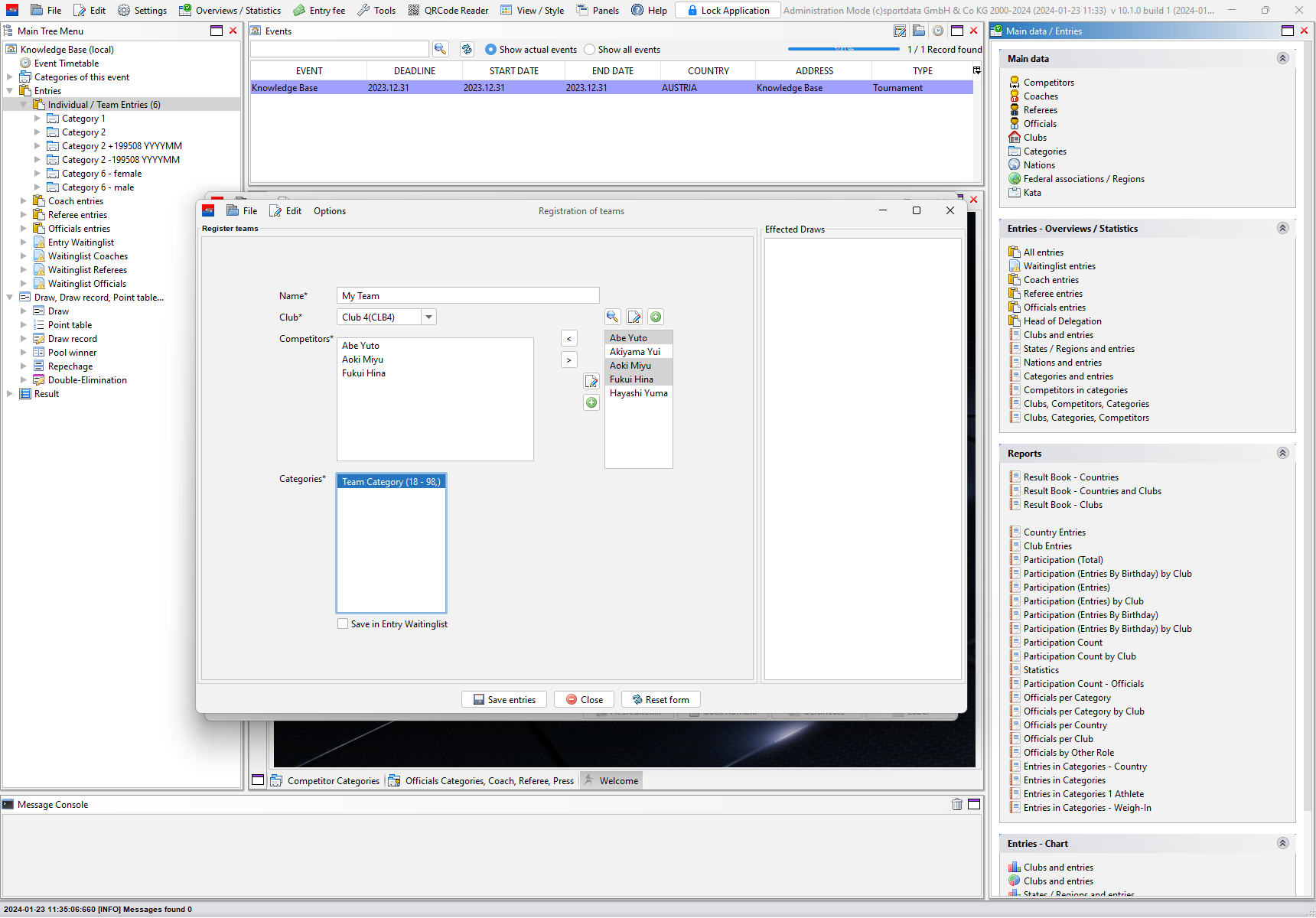Select Category 6 - female in the tree
Screen dimensions: 1316x918
coord(102,174)
